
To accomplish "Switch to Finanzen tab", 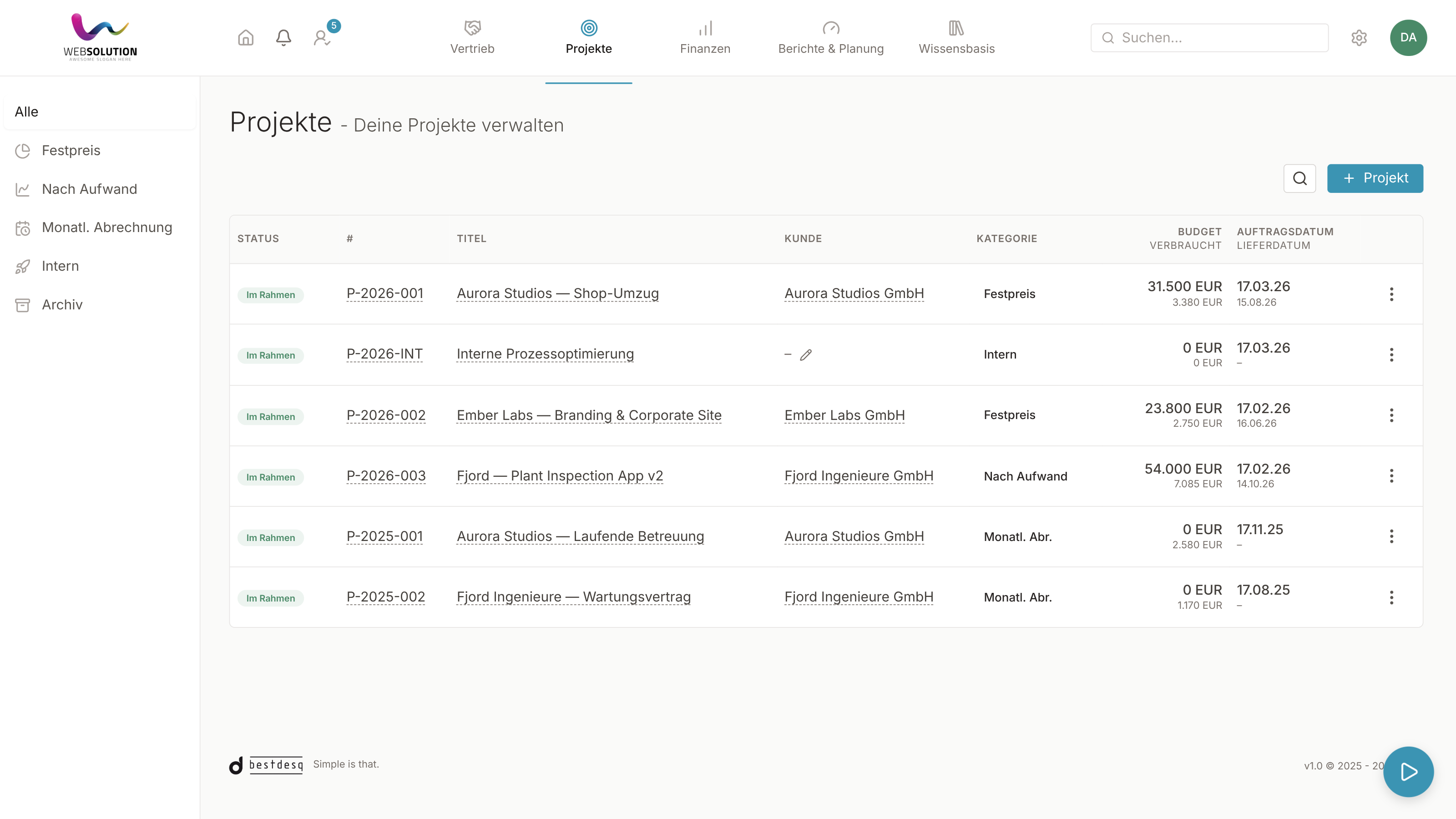I will 705,38.
